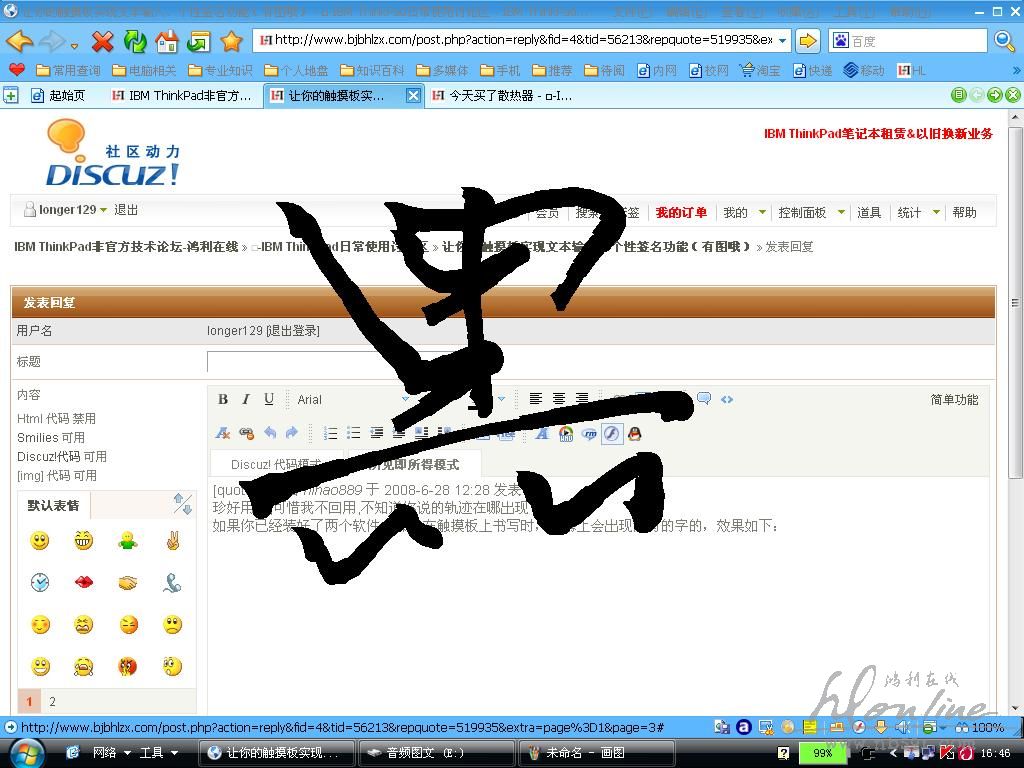Screen dimensions: 1024x768
Task: Expand the longer129 user dropdown
Action: 103,210
